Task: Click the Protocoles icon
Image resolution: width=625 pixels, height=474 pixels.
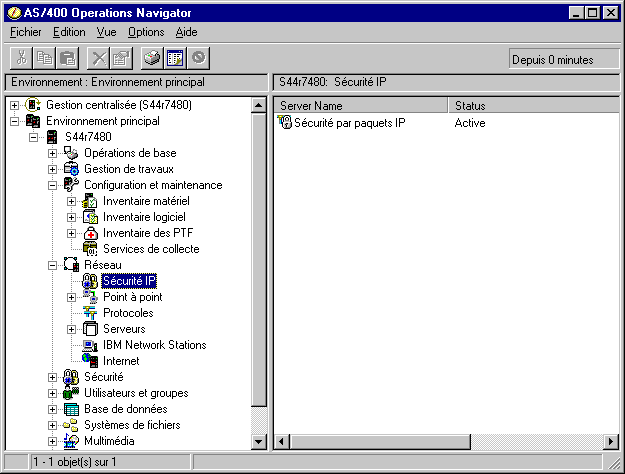Action: 90,313
